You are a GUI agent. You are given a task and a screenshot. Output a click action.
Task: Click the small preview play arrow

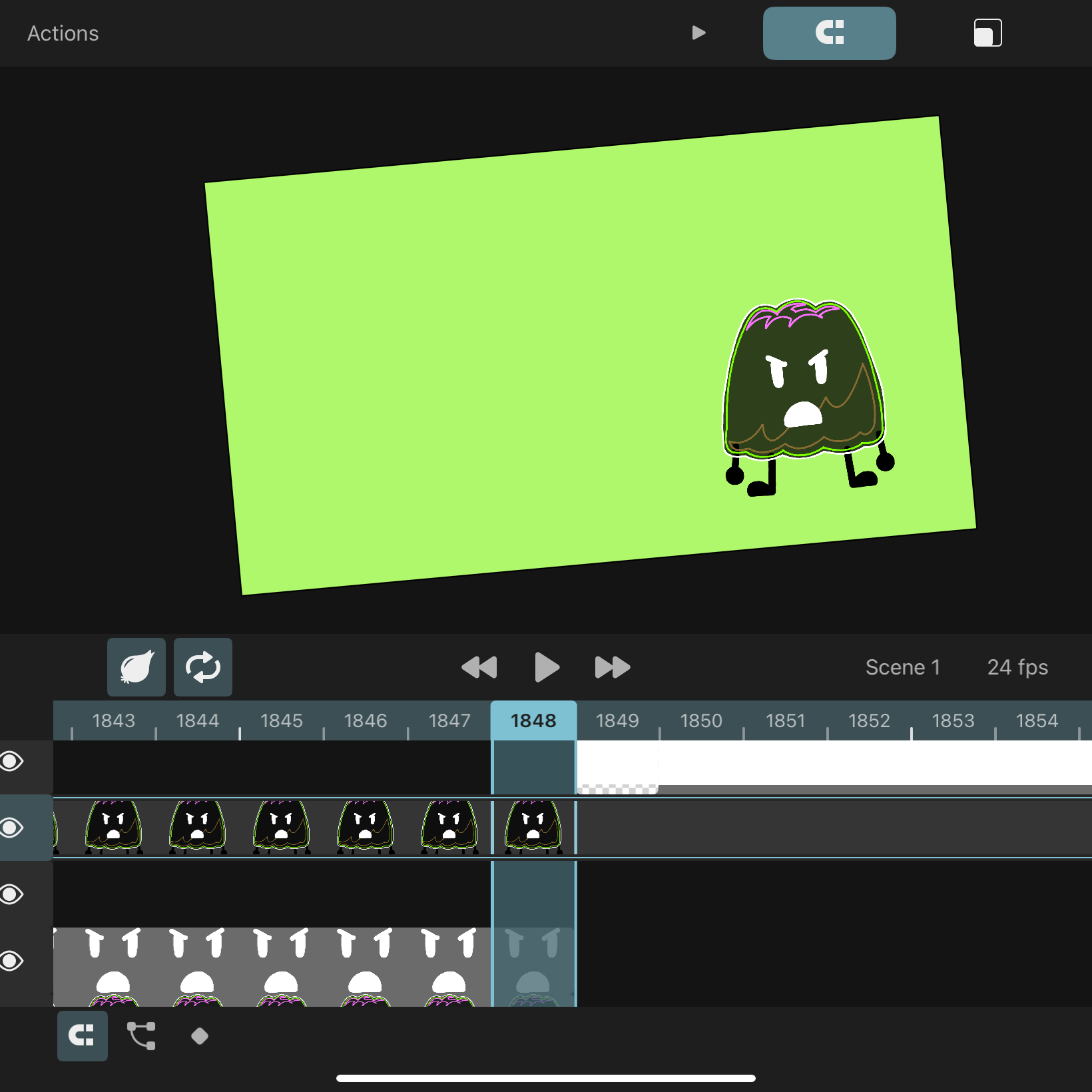[x=698, y=33]
